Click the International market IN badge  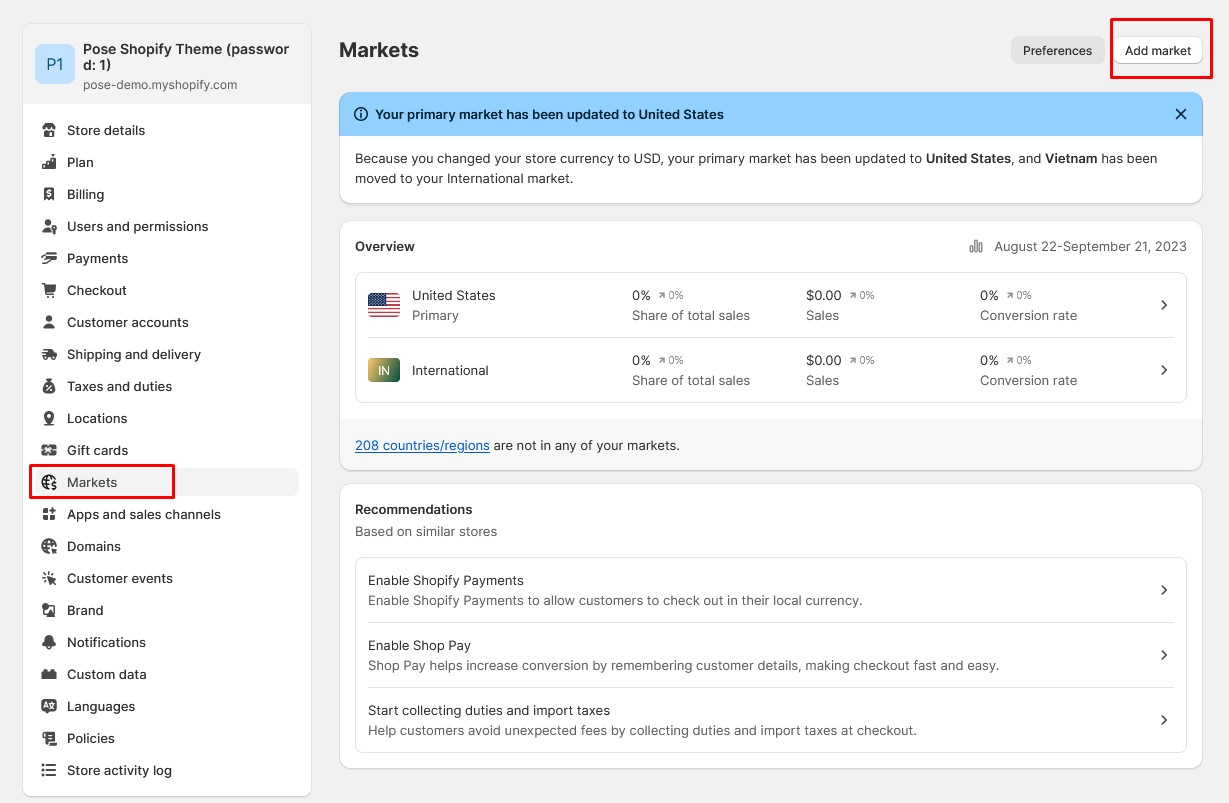click(x=384, y=370)
